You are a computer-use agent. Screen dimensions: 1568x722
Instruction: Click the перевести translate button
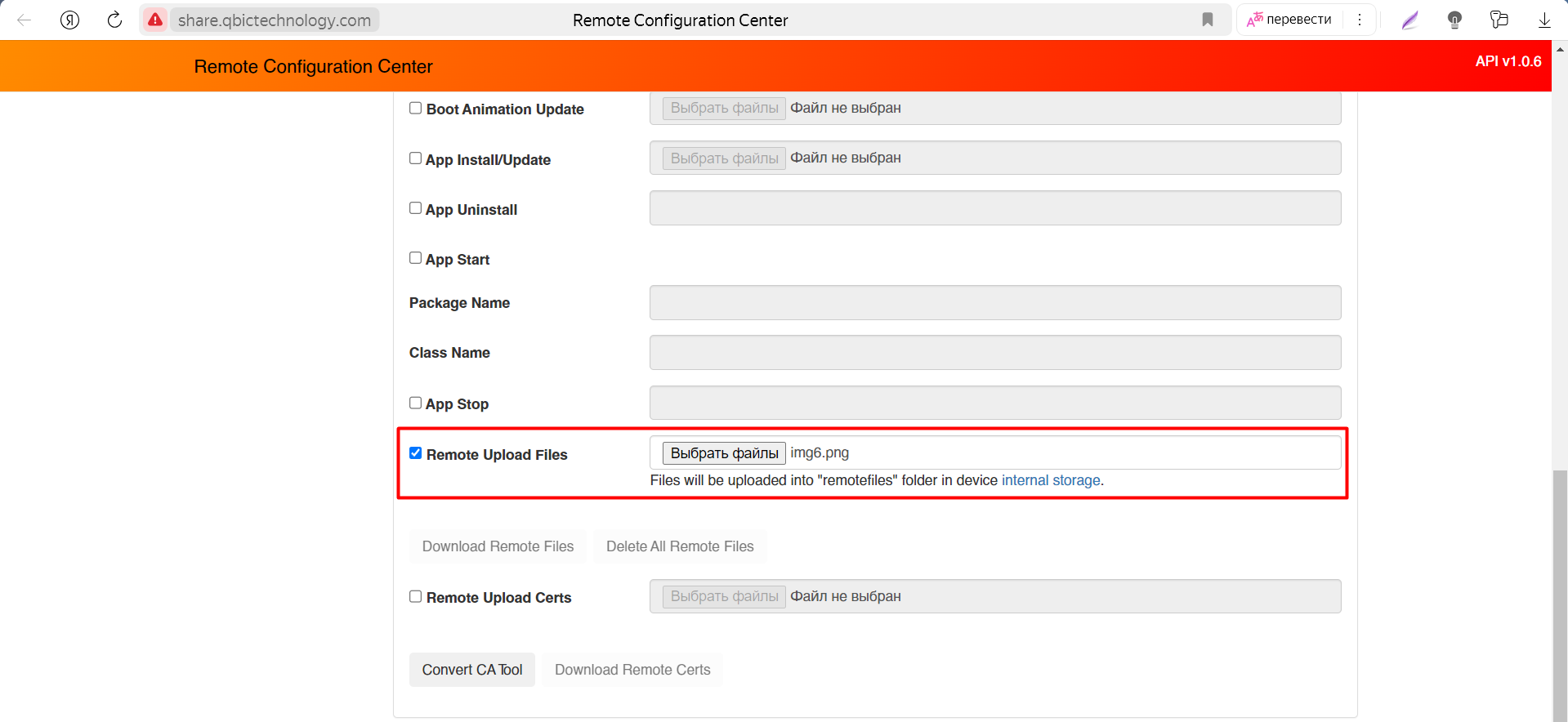point(1290,20)
